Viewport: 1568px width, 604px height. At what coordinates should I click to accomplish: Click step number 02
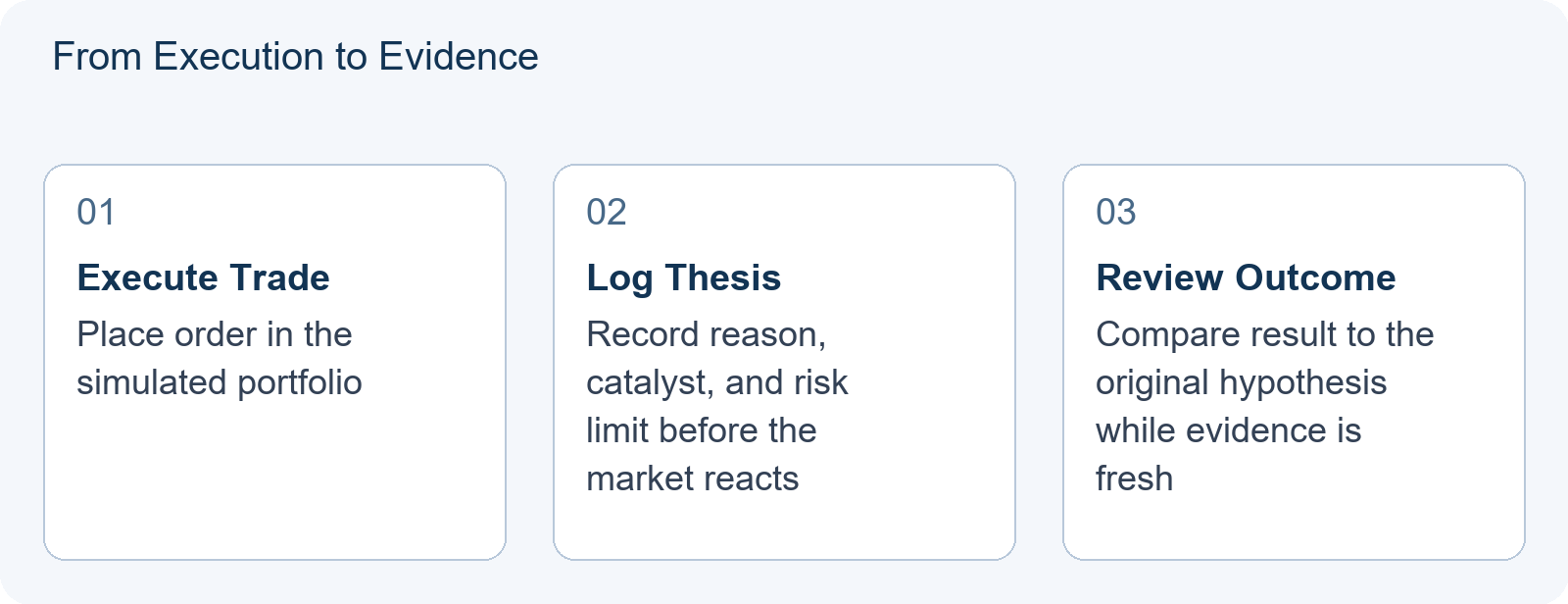click(x=607, y=212)
